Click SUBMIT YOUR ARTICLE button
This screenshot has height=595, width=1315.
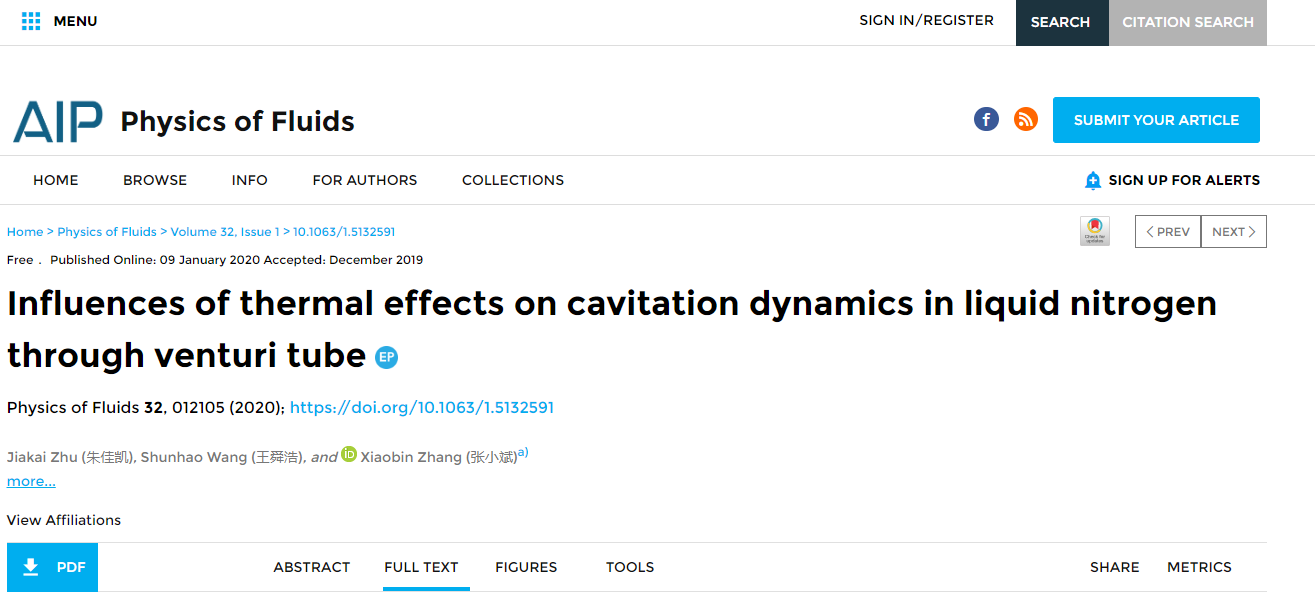point(1156,120)
